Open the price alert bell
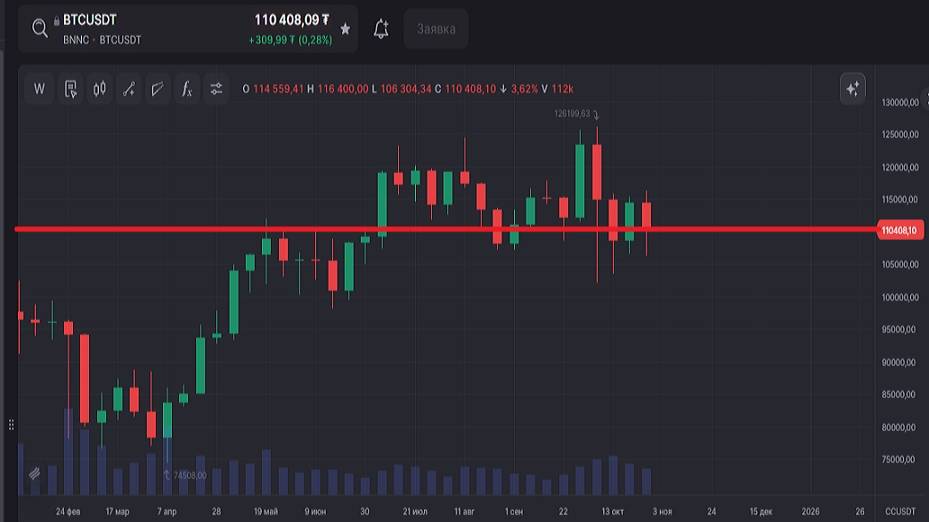Image resolution: width=929 pixels, height=522 pixels. tap(381, 29)
